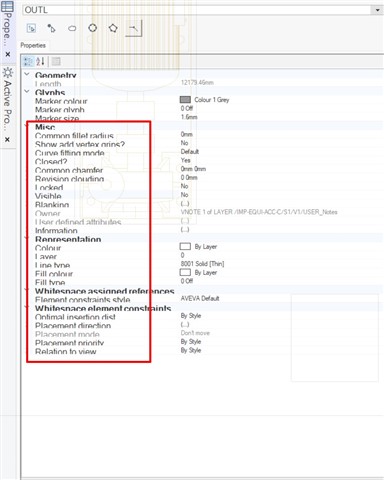The width and height of the screenshot is (384, 480).
Task: Click the Active Pro... side tab sun icon
Action: [8, 72]
